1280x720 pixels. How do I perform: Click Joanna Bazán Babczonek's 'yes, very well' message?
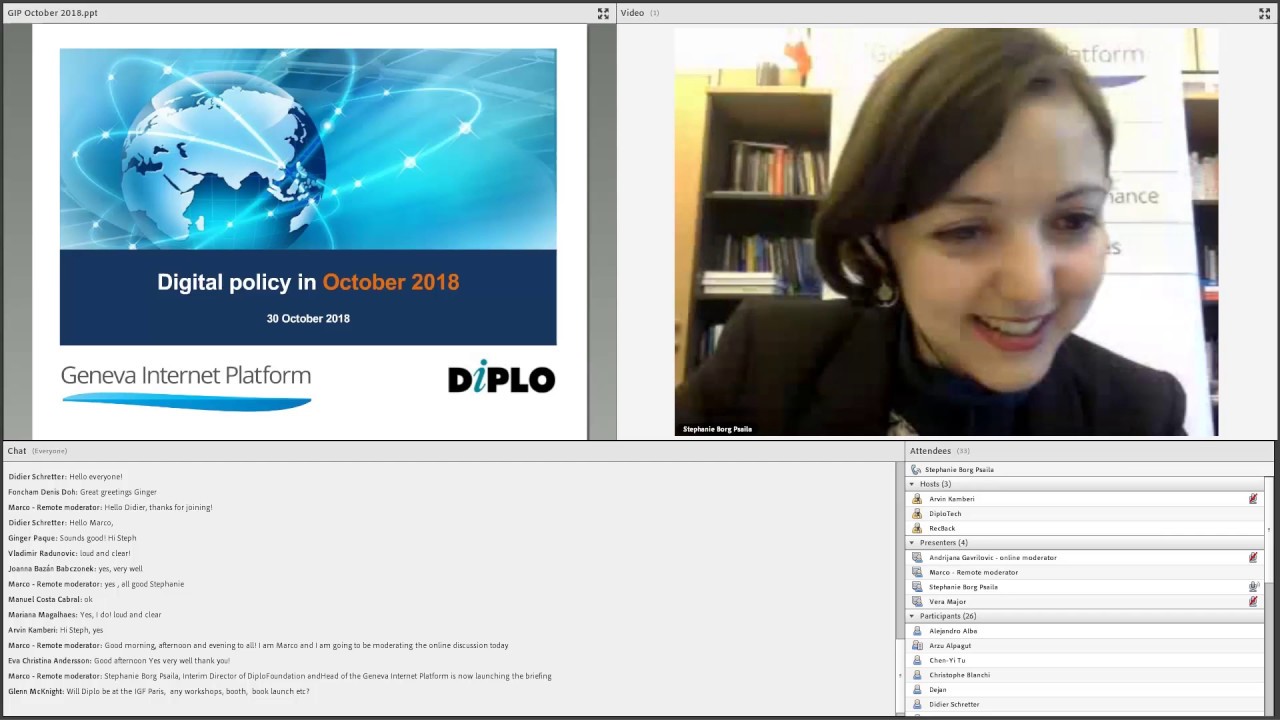point(76,569)
